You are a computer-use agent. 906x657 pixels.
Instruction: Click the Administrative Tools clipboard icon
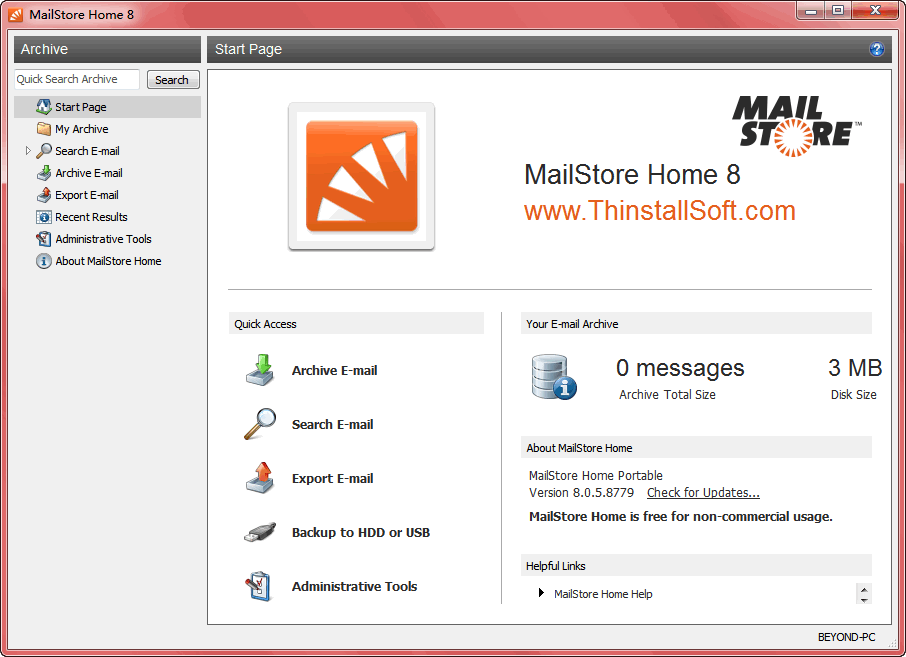tap(260, 586)
